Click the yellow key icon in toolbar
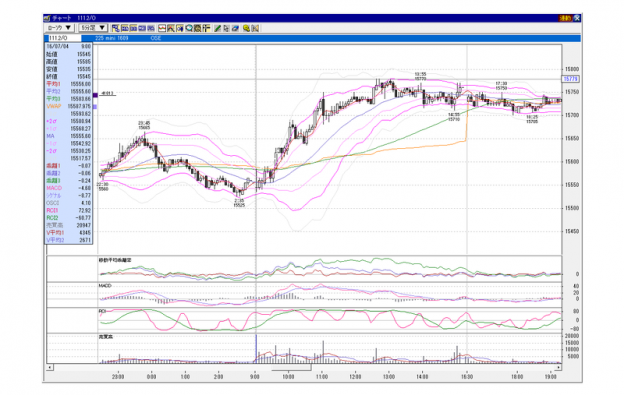Screen dimensions: 624x395 tap(246, 28)
